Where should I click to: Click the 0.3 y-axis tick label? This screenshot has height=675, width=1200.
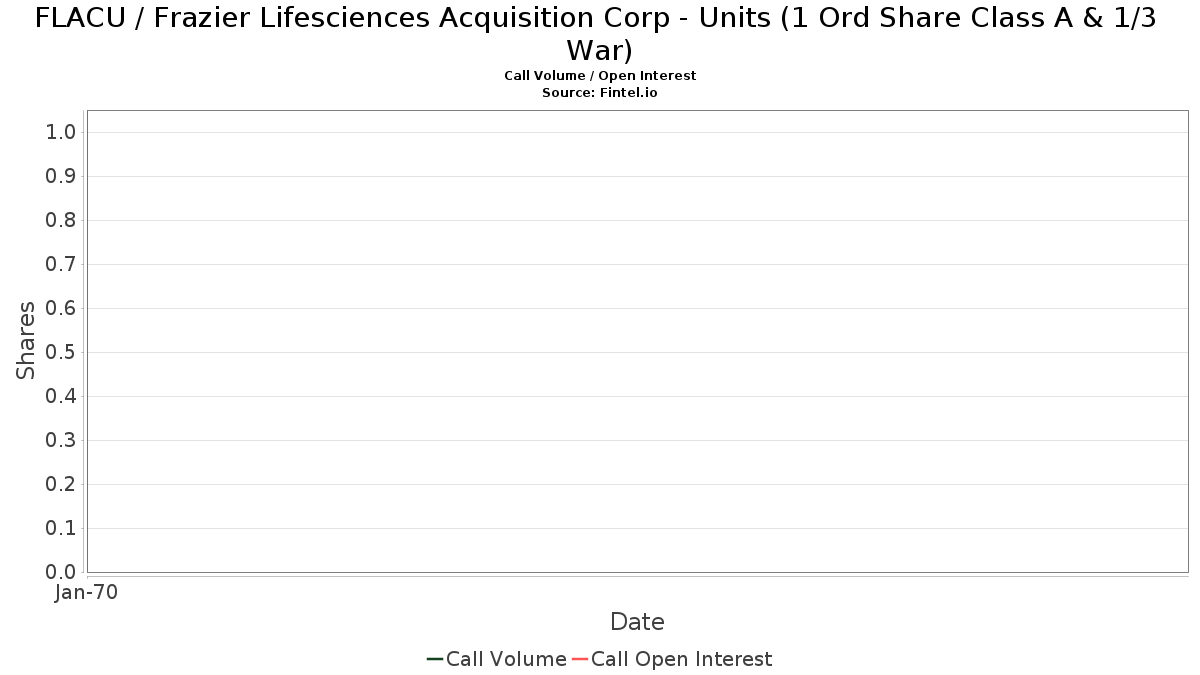[61, 440]
